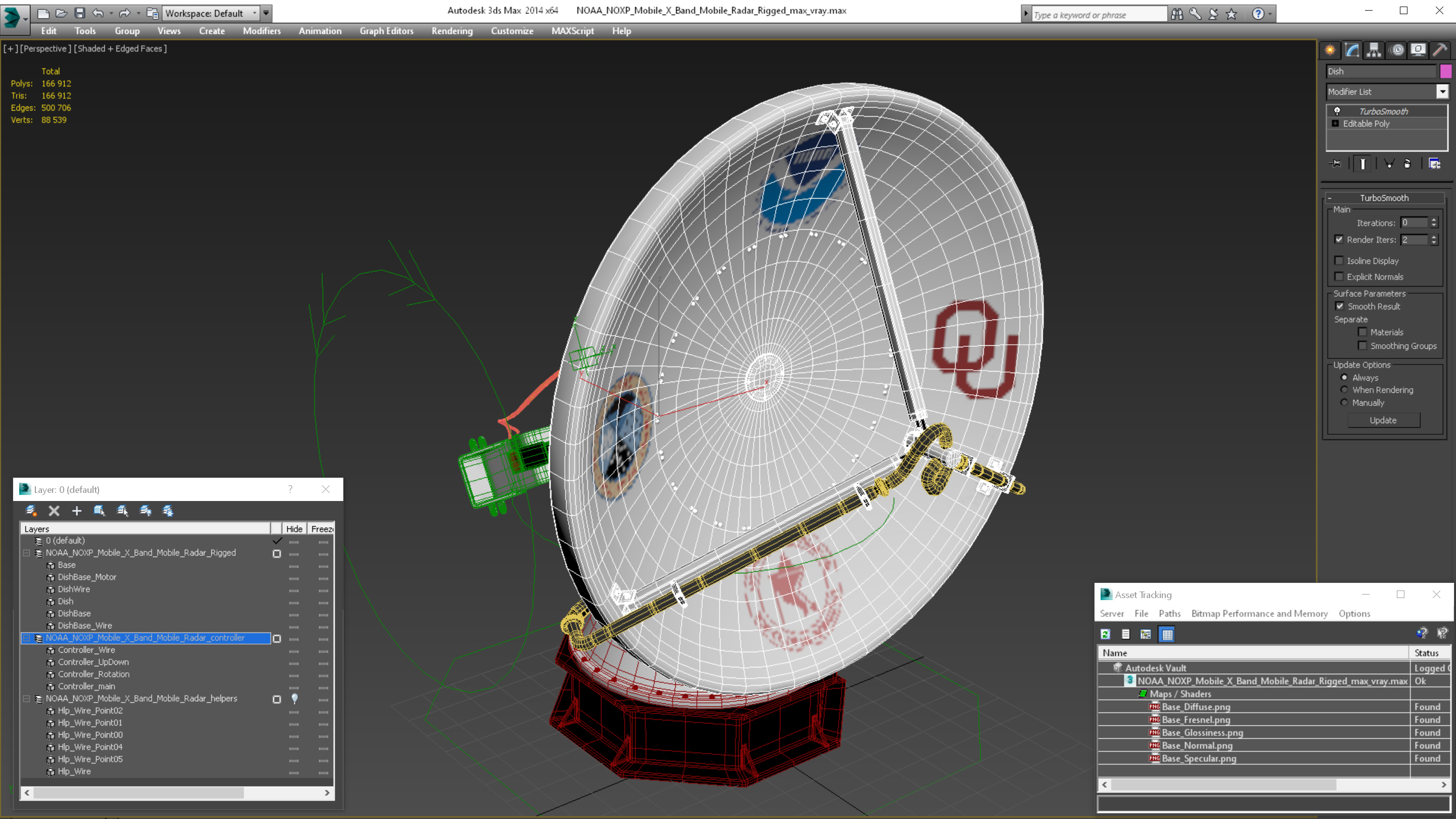Image resolution: width=1456 pixels, height=819 pixels.
Task: Open the Modify command panel tab
Action: 1352,51
